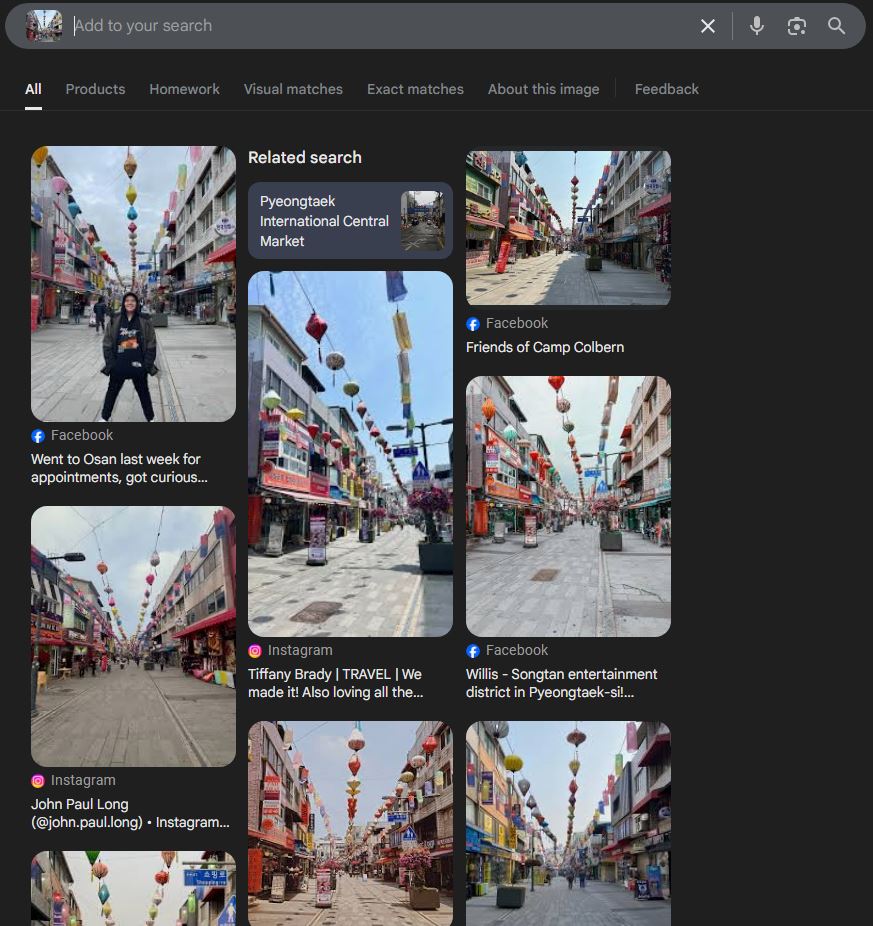Click Instagram icon above Tiffany Brady result
This screenshot has height=926, width=873.
(255, 651)
